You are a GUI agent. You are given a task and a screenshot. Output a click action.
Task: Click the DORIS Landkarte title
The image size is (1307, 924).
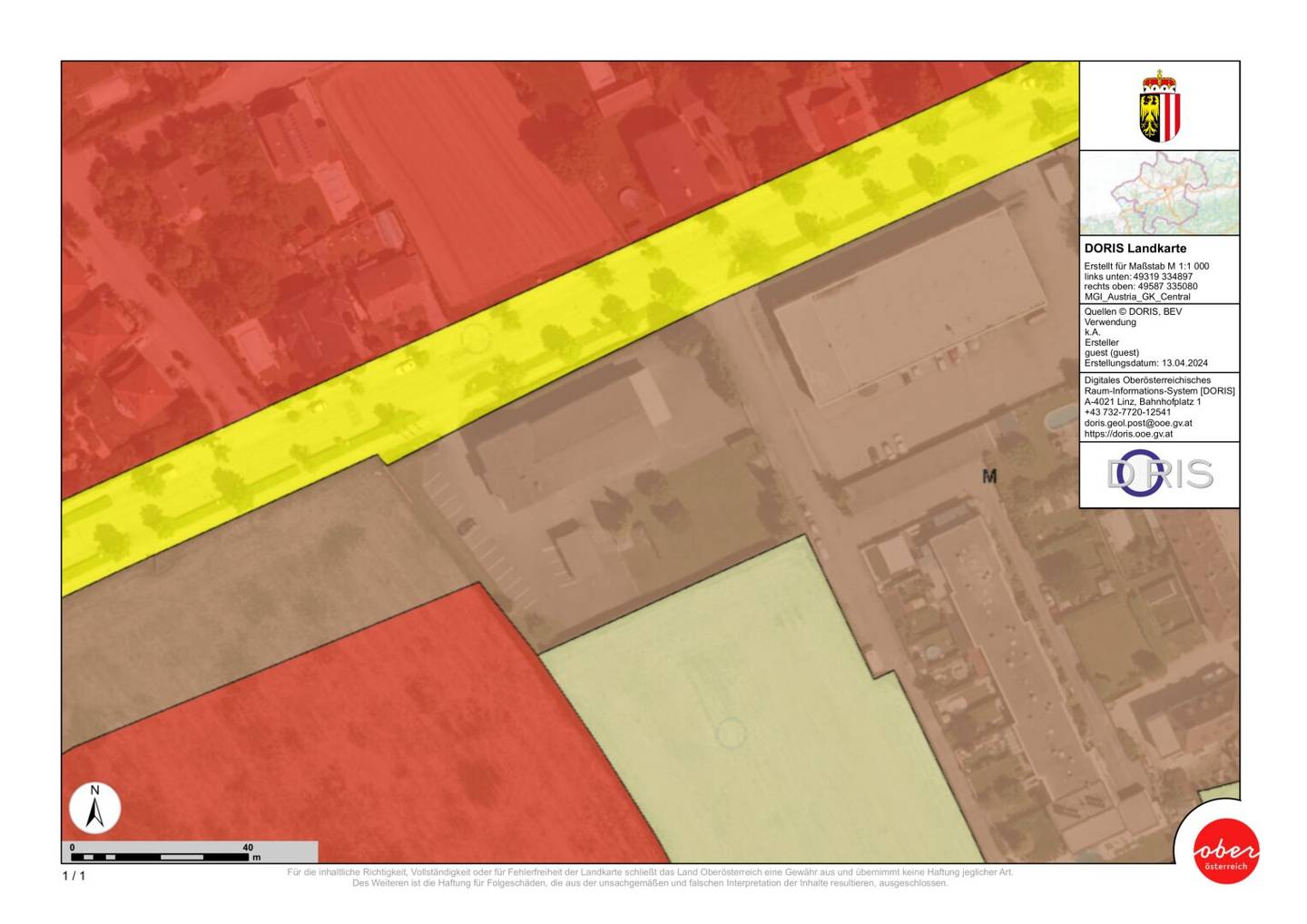click(x=1135, y=248)
